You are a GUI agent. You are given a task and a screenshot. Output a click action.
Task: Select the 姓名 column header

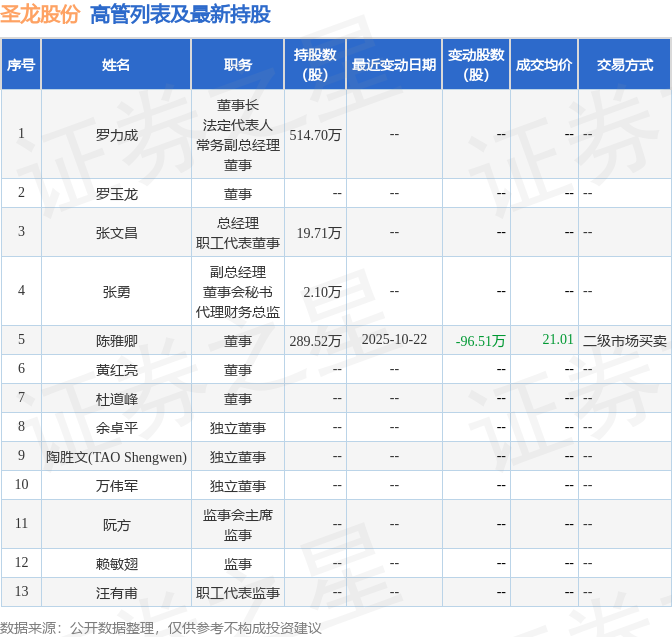pyautogui.click(x=116, y=65)
